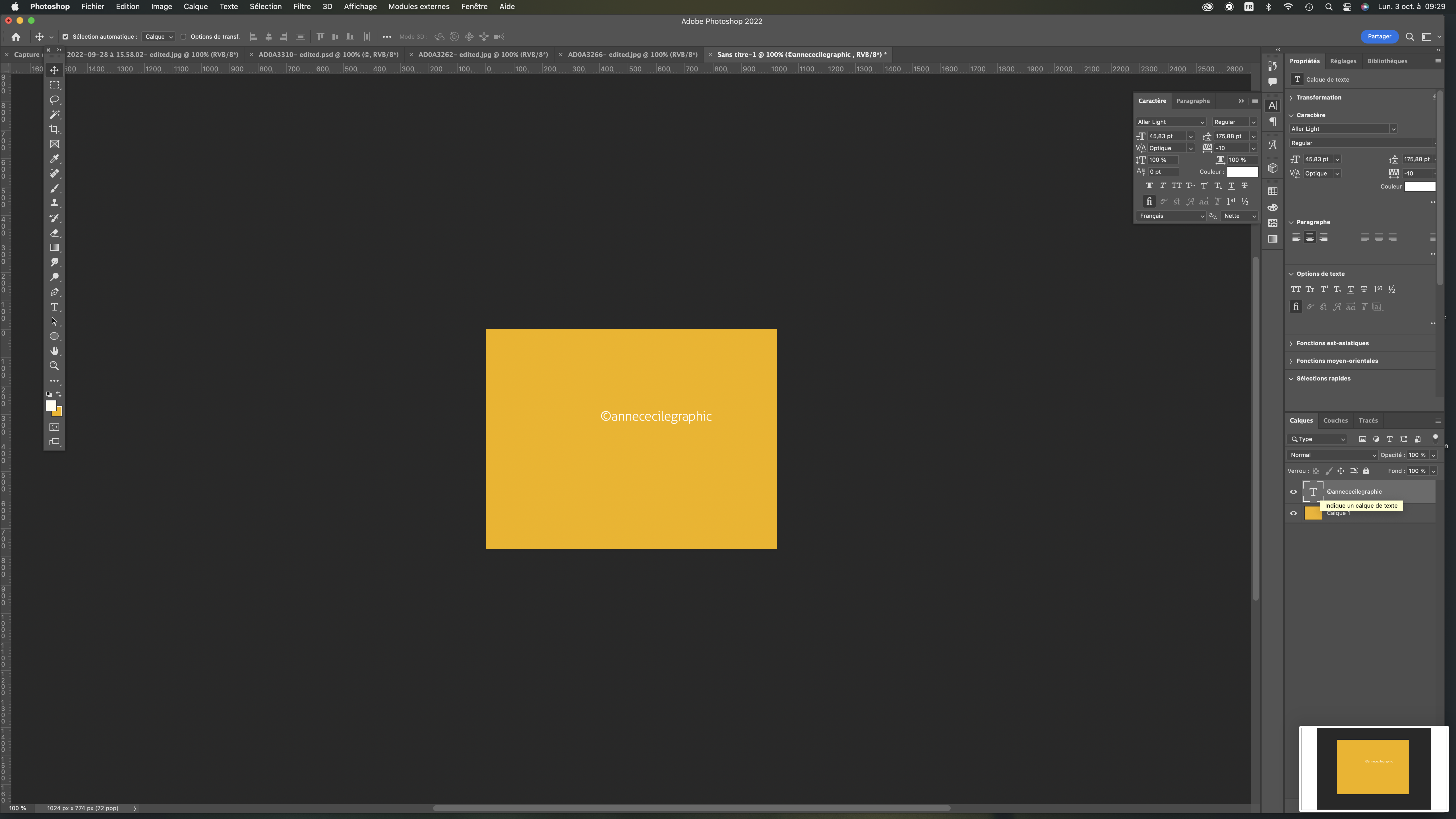1456x819 pixels.
Task: Click the Couleur swatch in Caractère panel
Action: (1242, 172)
